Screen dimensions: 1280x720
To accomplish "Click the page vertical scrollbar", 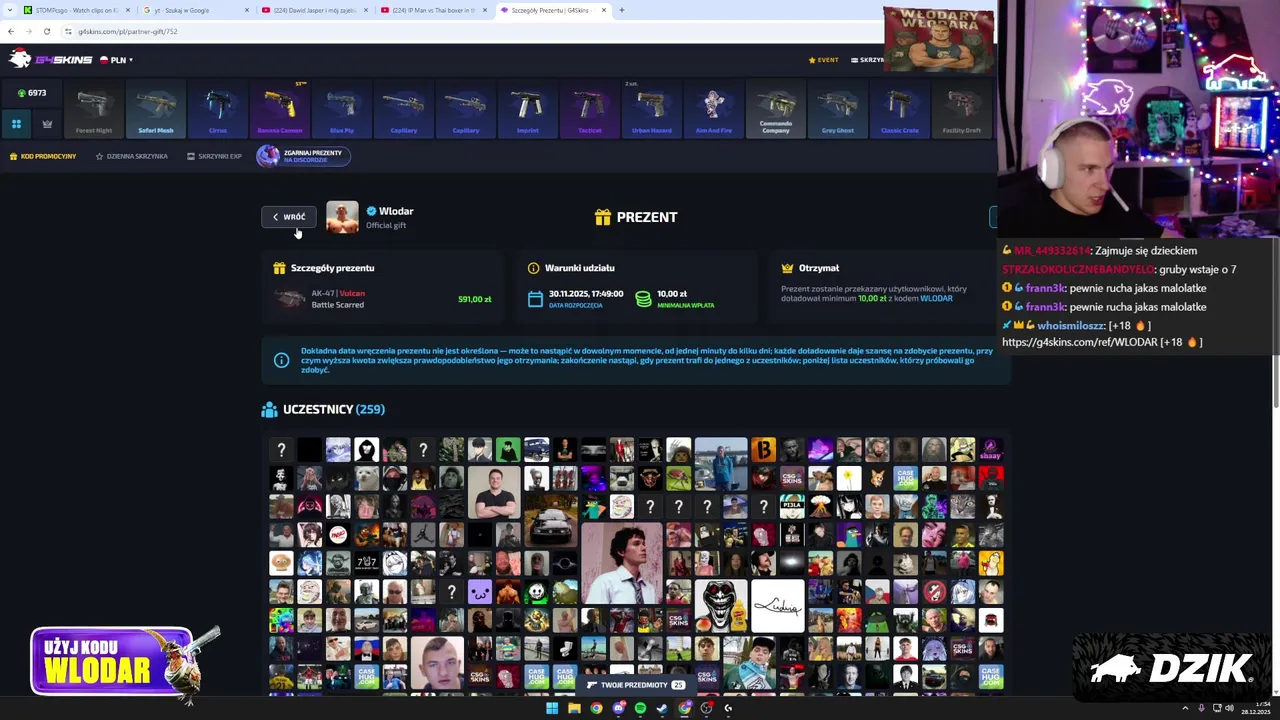I will 1275,380.
